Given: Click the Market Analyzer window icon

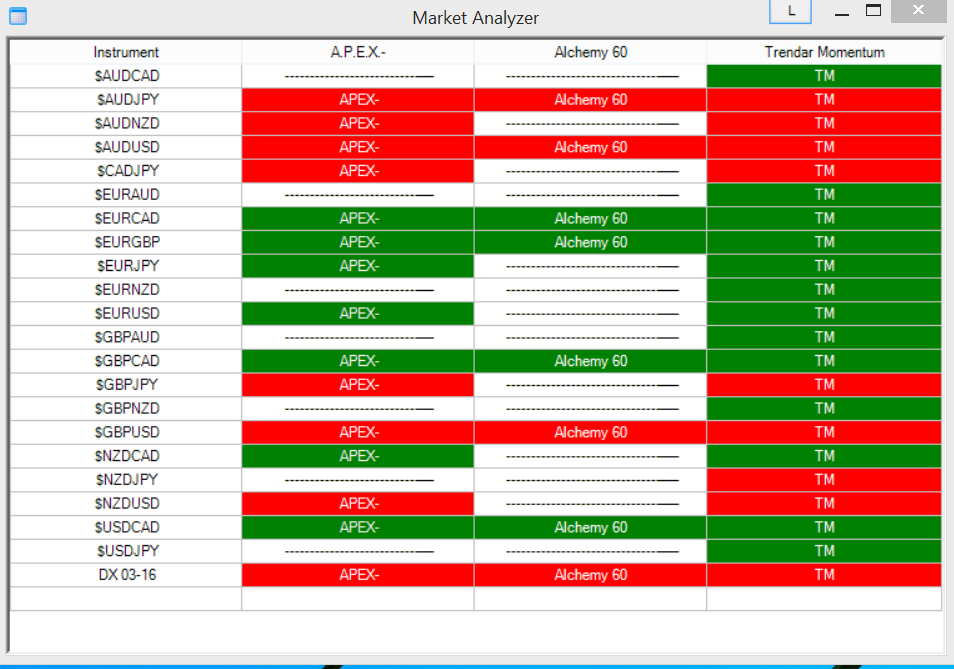Looking at the screenshot, I should pyautogui.click(x=18, y=16).
